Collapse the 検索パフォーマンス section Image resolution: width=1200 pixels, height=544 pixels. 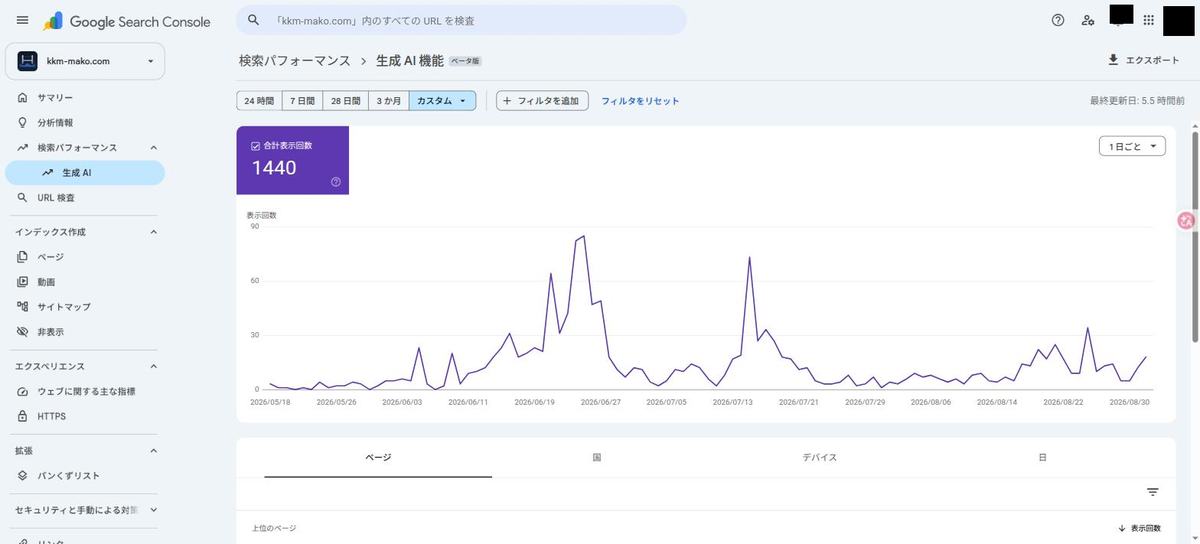153,147
